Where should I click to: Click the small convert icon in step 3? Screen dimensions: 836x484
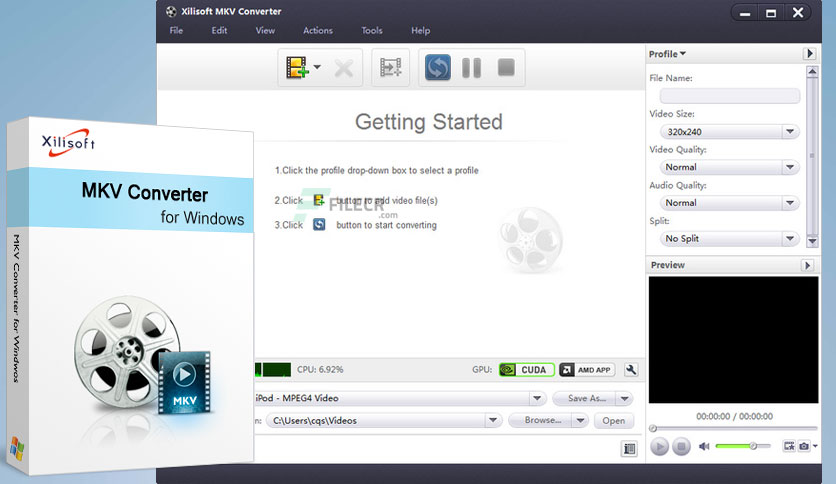(319, 224)
